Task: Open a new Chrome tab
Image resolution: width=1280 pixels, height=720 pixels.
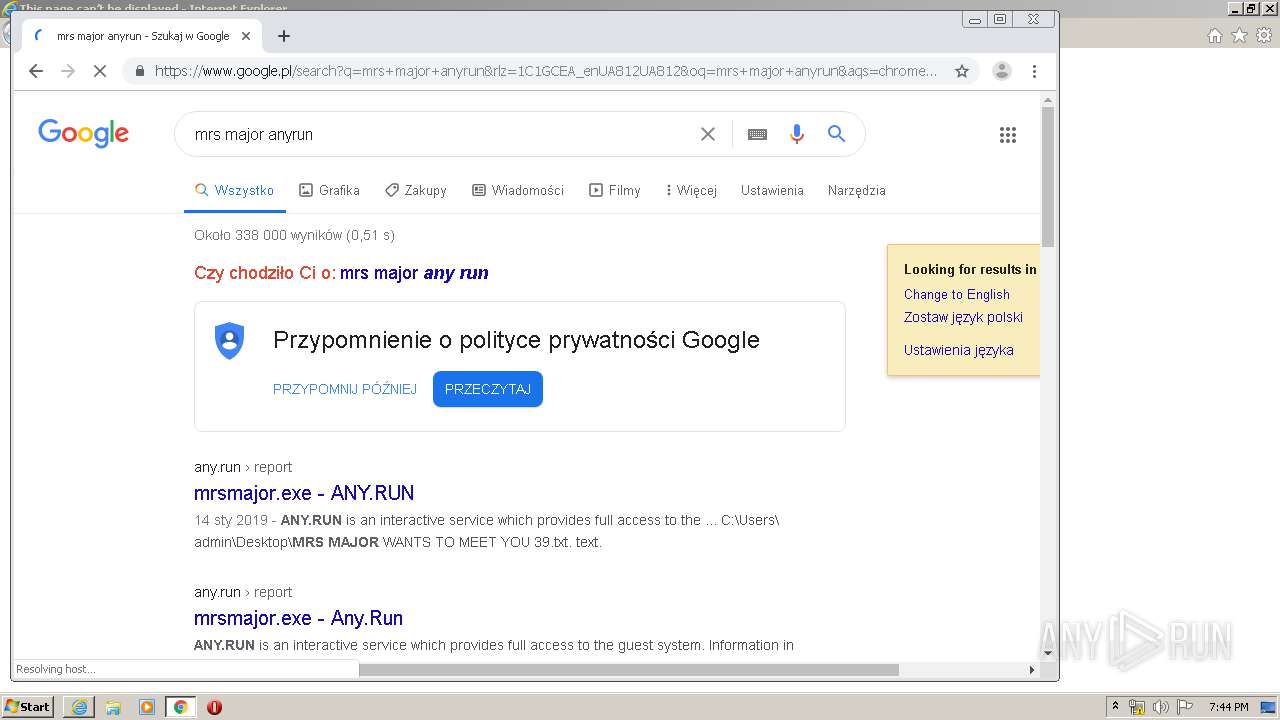Action: tap(284, 36)
